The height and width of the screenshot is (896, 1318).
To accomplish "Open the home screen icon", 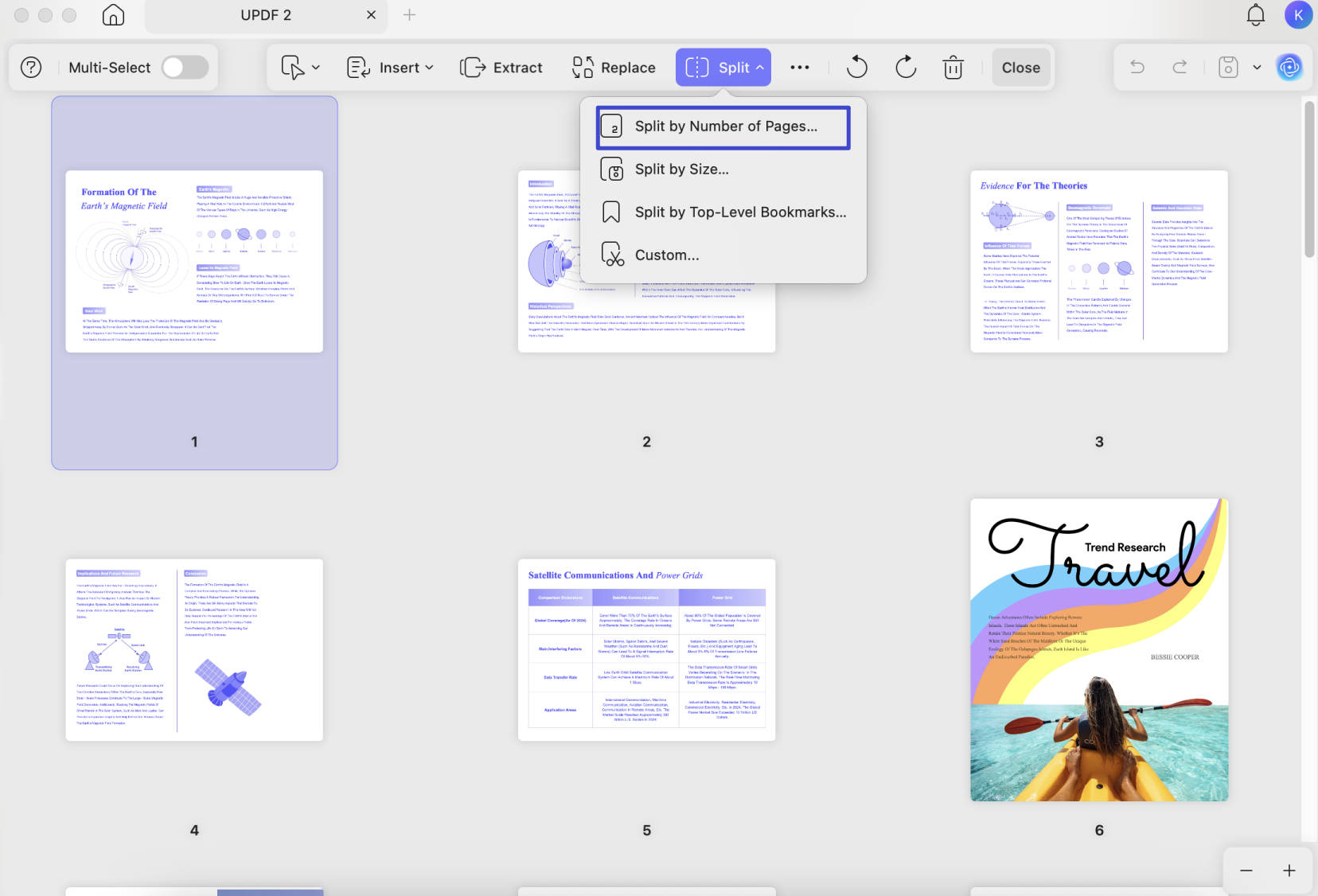I will point(113,15).
